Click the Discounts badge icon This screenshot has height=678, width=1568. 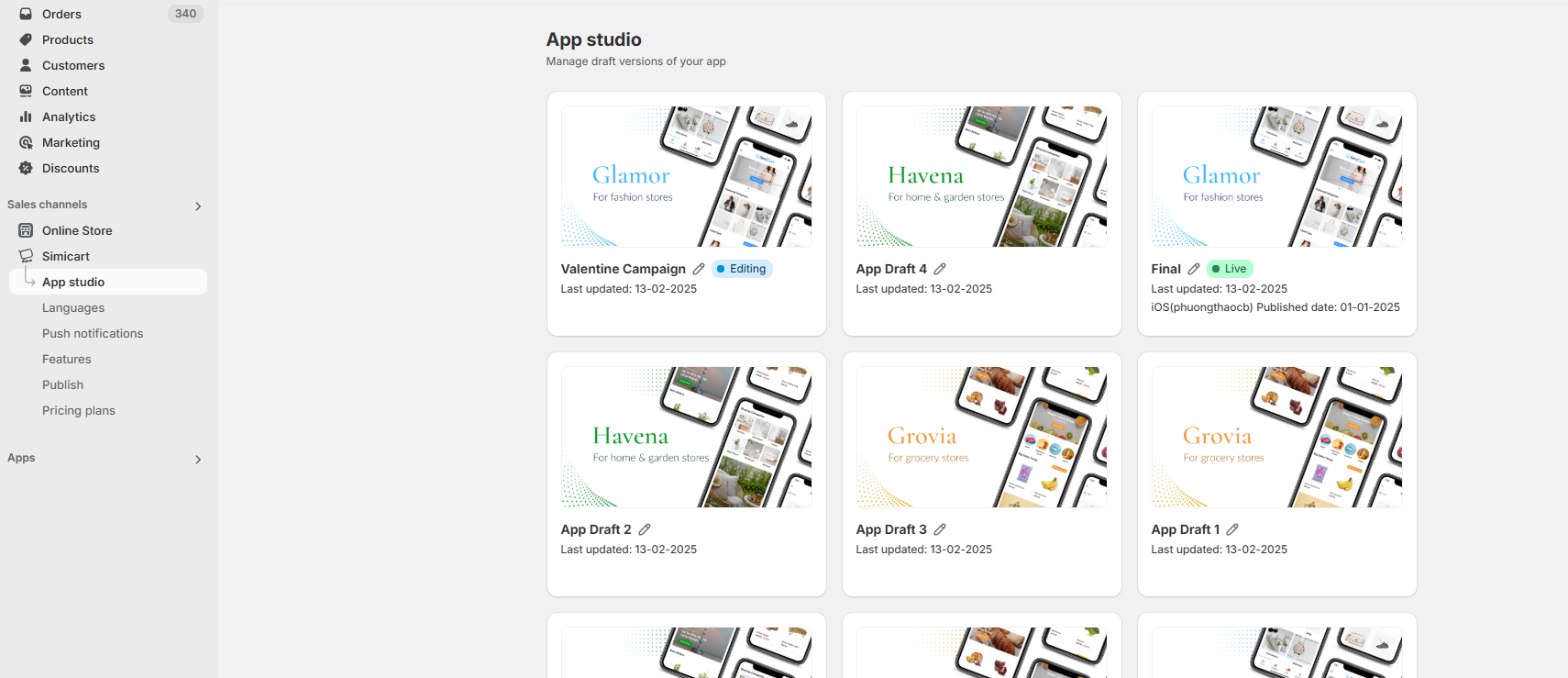click(x=26, y=168)
